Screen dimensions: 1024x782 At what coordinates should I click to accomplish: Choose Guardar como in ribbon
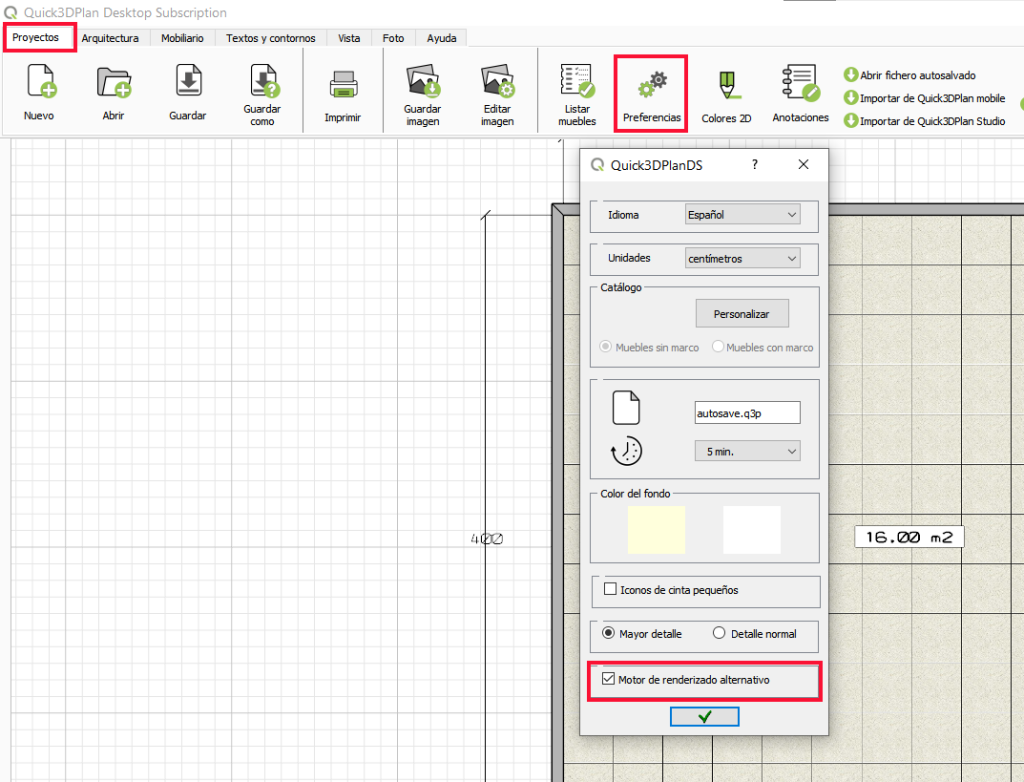263,93
